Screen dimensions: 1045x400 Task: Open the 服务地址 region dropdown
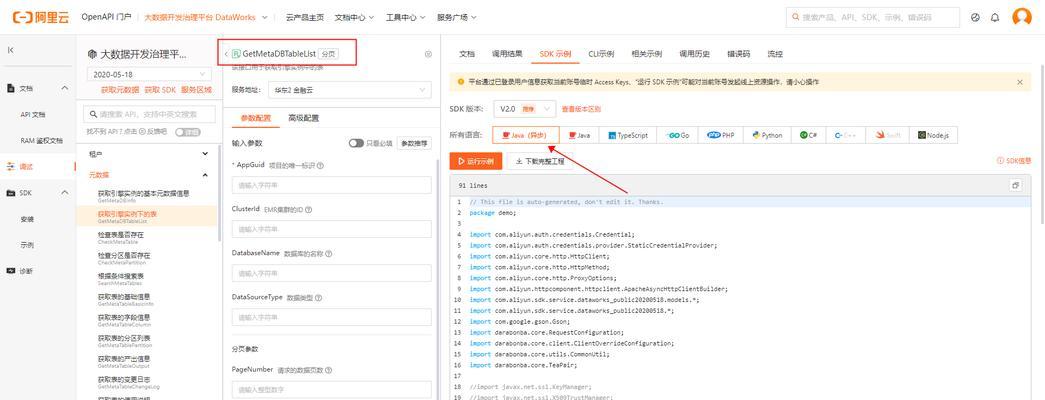tap(349, 89)
